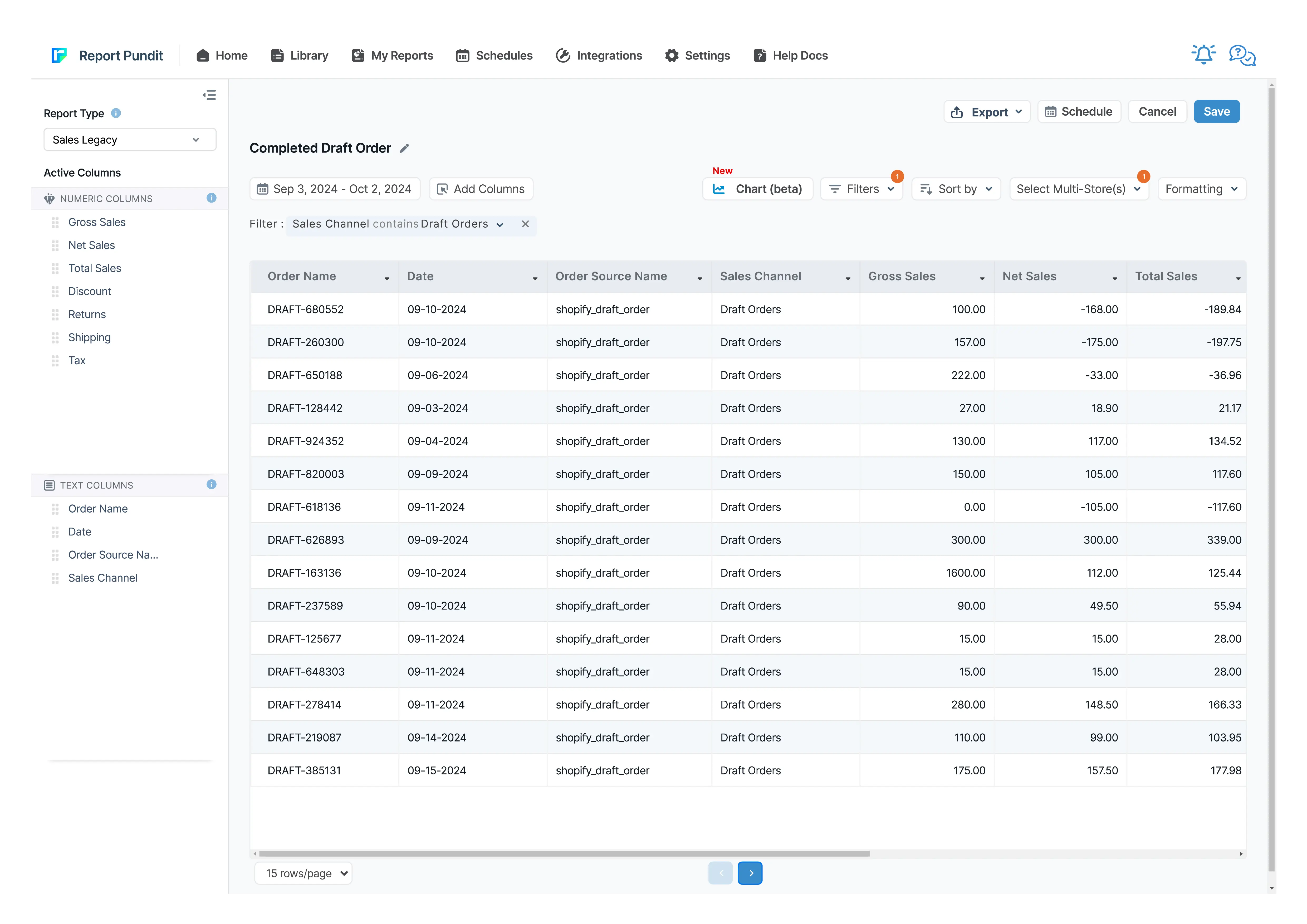Click Add Columns button

[481, 189]
